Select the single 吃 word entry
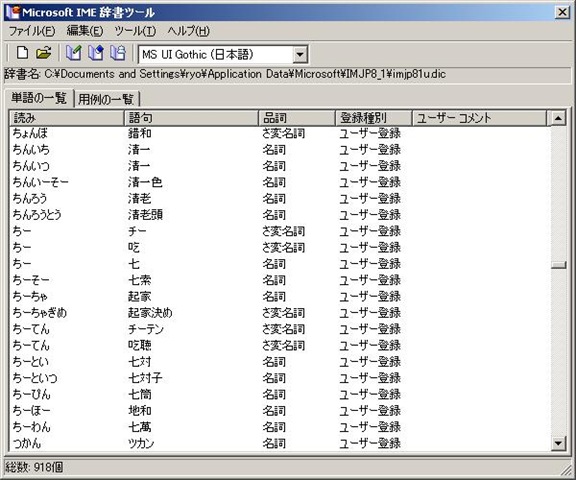The image size is (576, 480). [134, 248]
